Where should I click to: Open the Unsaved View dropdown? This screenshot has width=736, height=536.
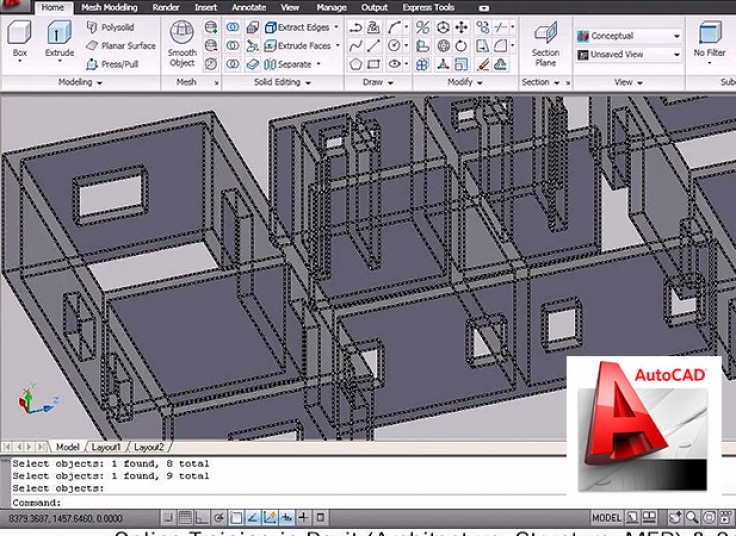click(x=628, y=54)
